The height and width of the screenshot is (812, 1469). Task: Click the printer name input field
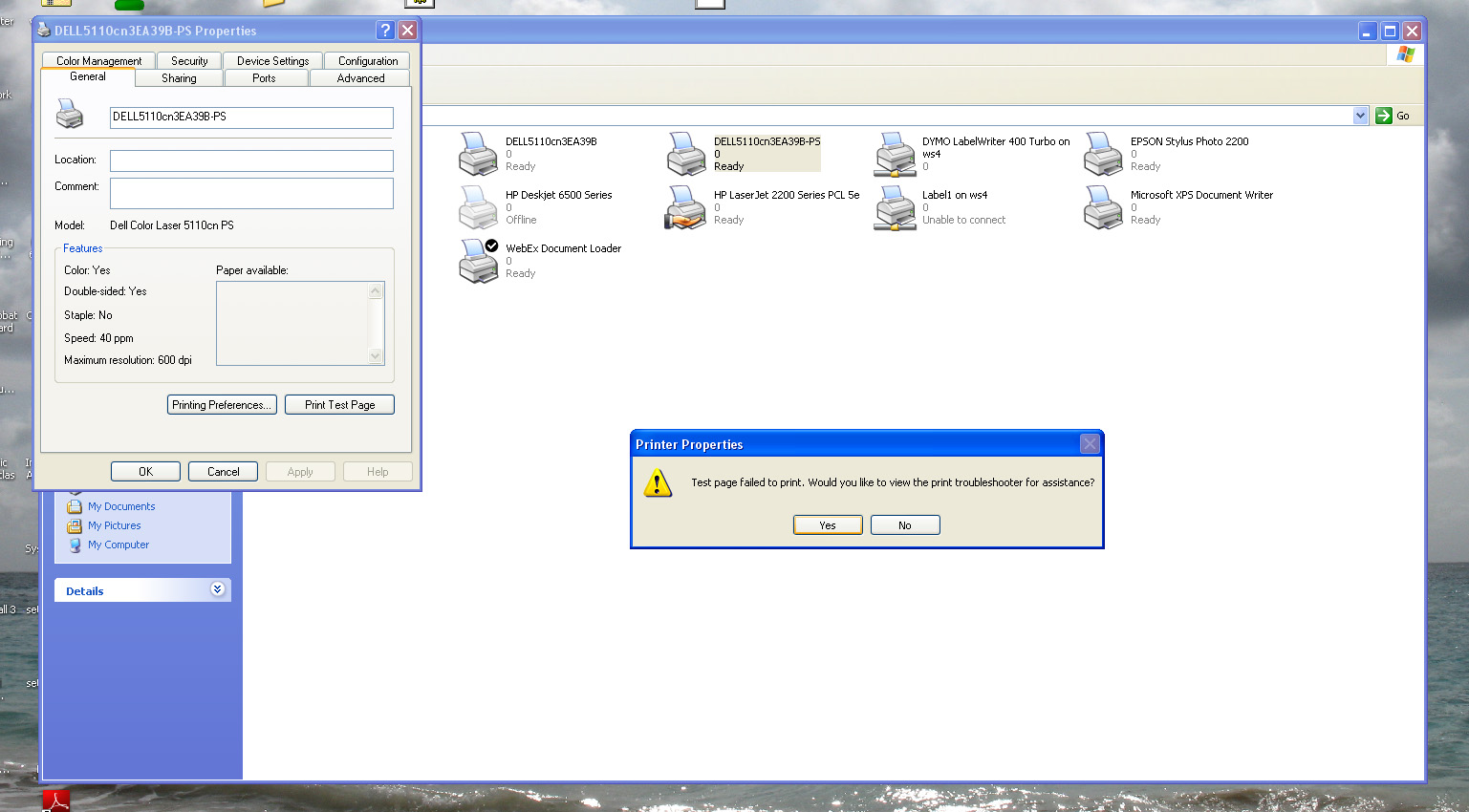(x=251, y=118)
